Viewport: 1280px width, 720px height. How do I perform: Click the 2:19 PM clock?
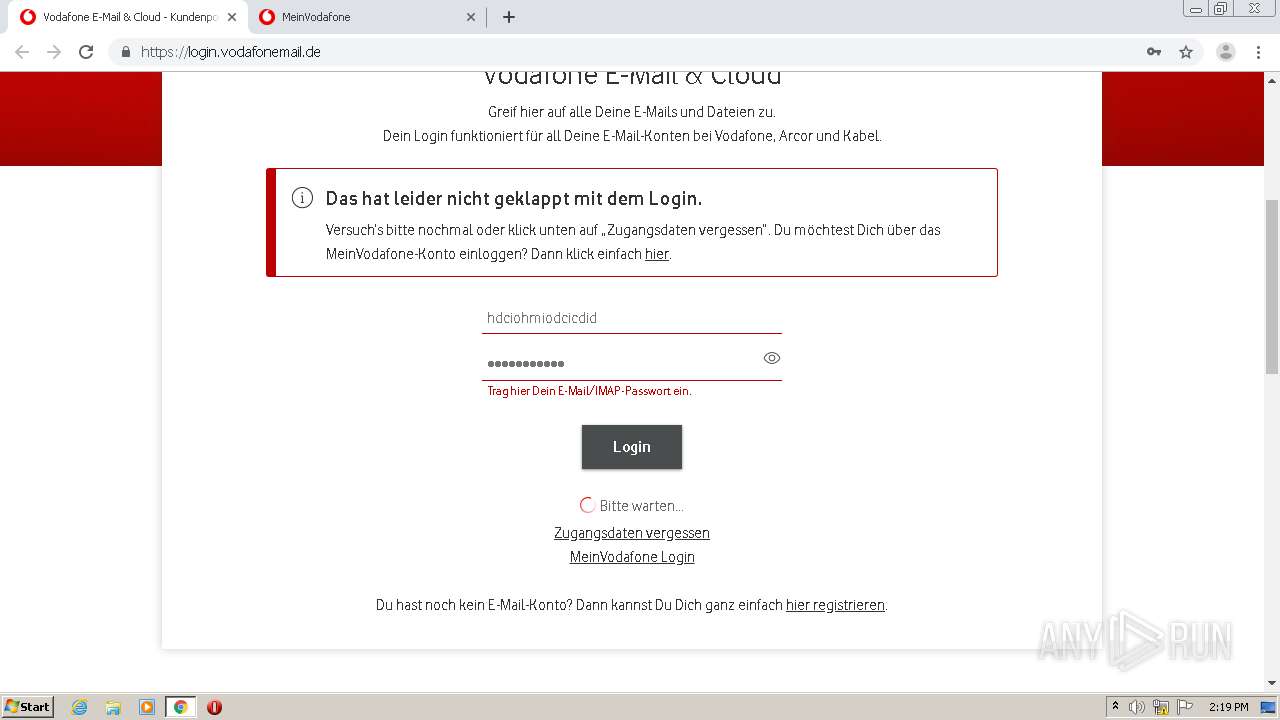(1228, 707)
